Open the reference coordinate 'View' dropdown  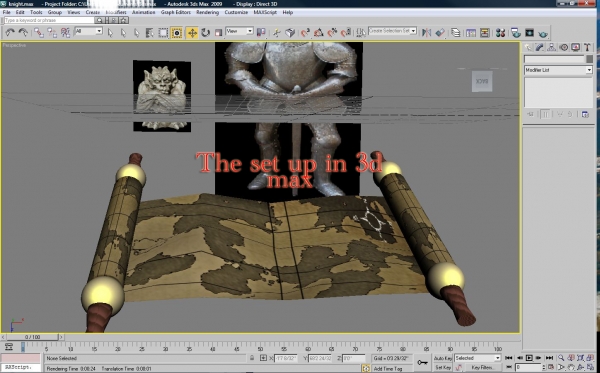(239, 31)
